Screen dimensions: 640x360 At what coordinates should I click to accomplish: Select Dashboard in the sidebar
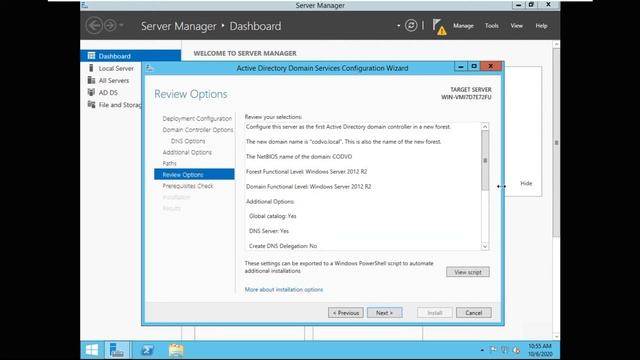131,56
